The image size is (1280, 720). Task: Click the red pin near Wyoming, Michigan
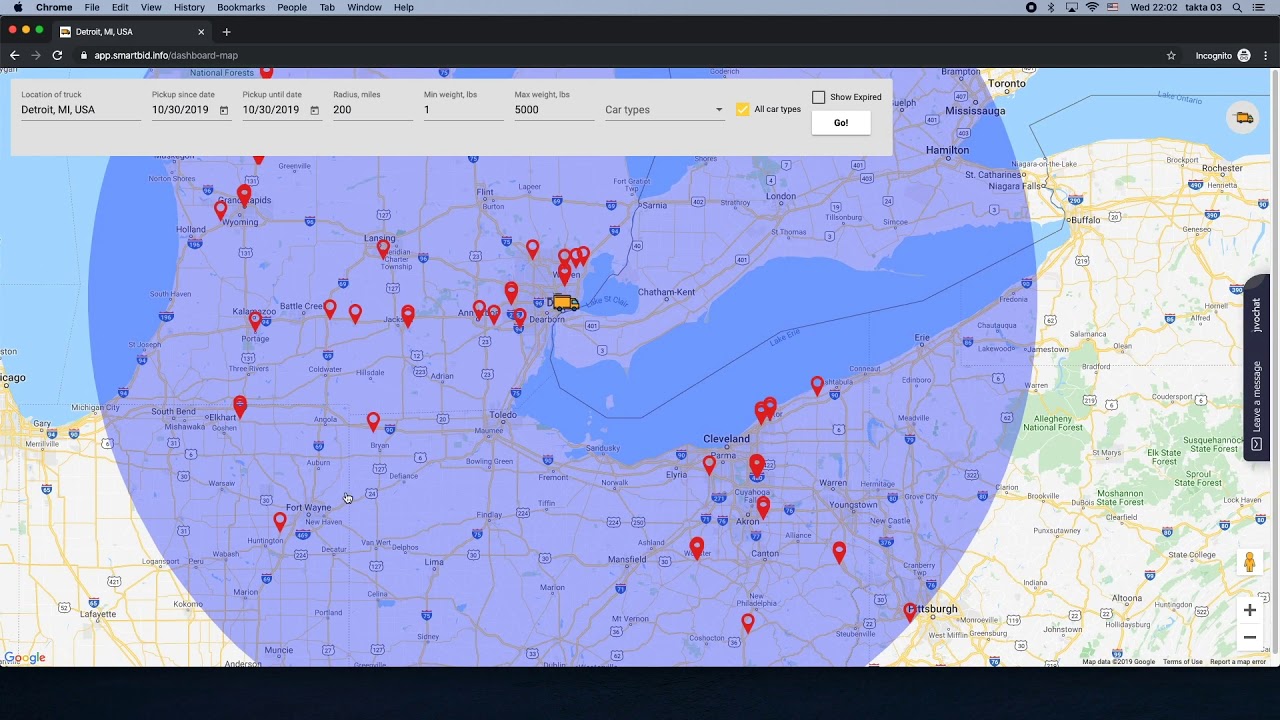221,210
